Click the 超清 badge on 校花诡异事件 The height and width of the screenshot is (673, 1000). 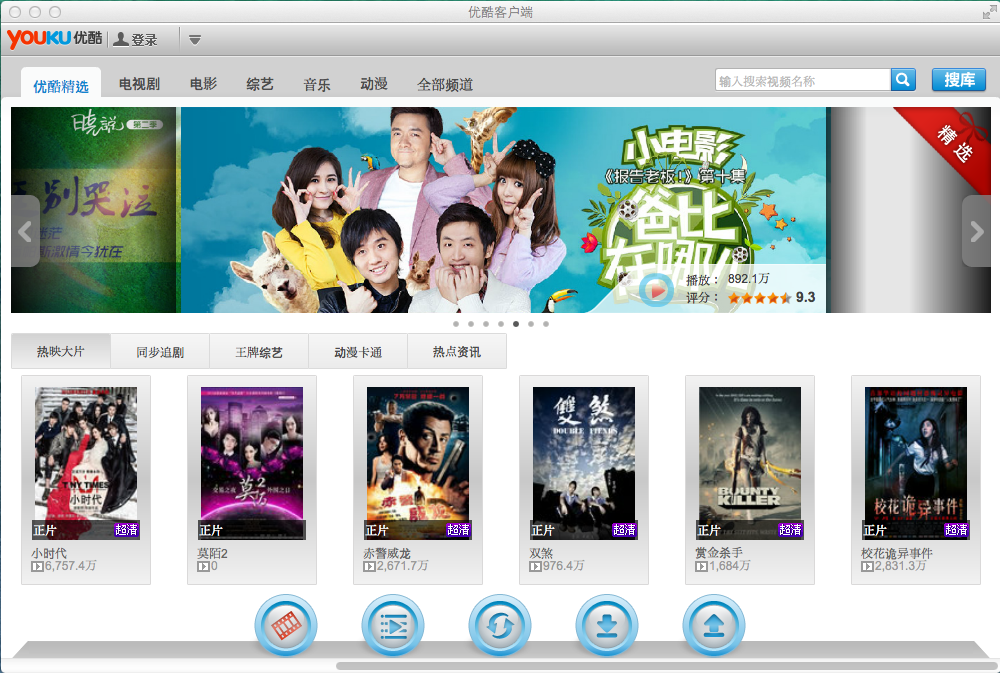tap(956, 529)
